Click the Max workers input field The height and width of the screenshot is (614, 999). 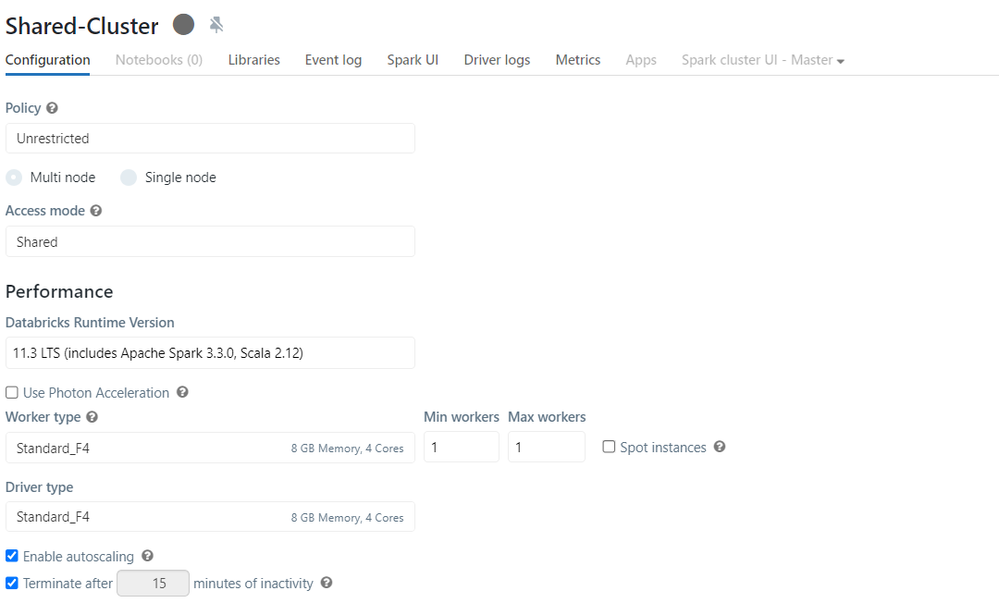tap(546, 448)
